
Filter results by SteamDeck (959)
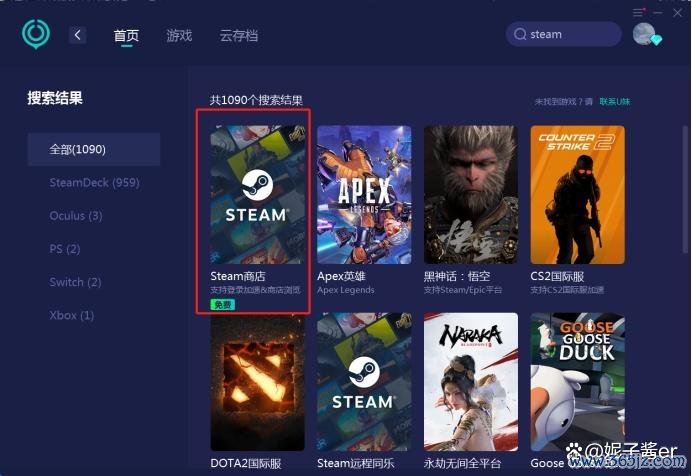coord(94,182)
